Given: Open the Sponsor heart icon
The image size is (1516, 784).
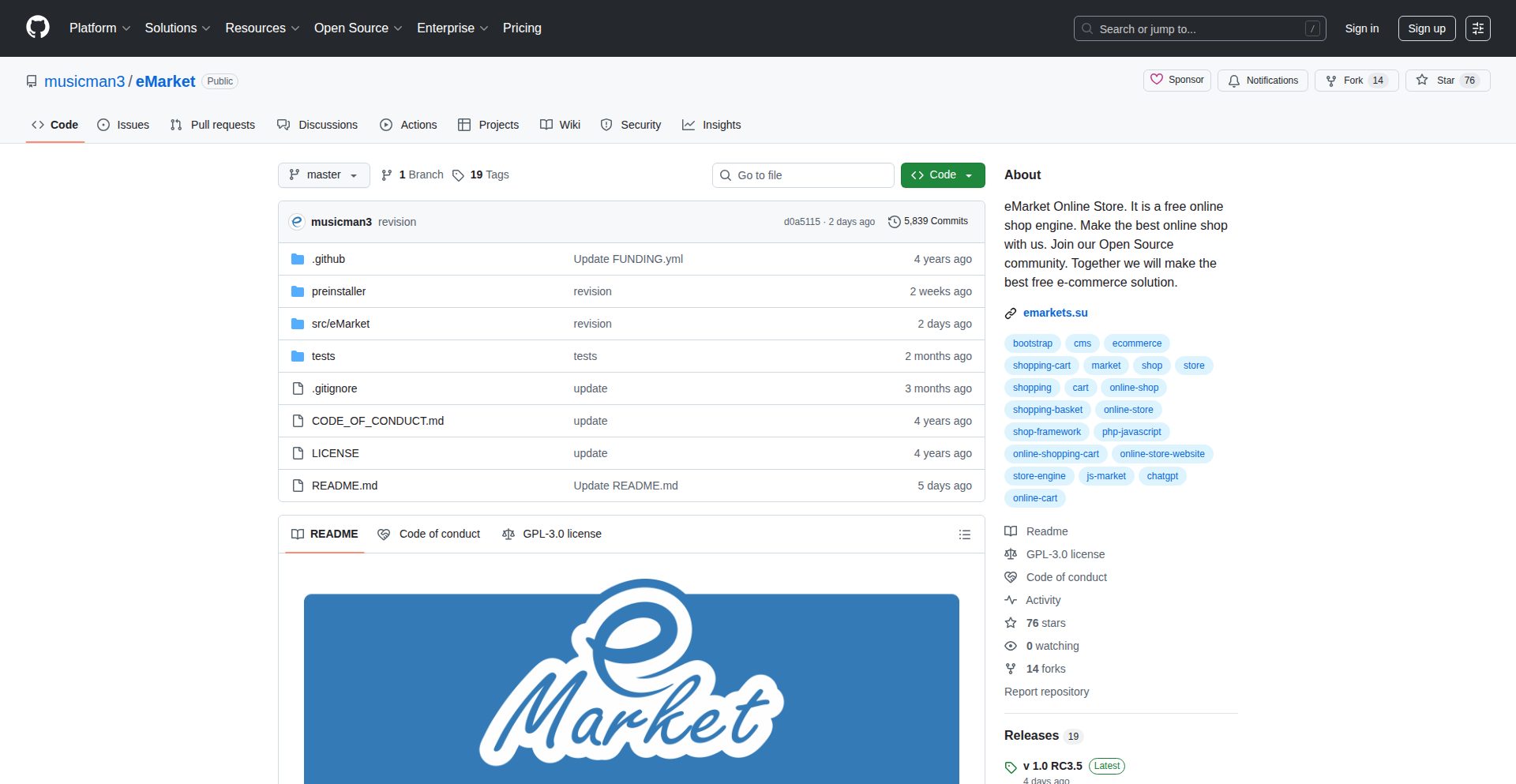Looking at the screenshot, I should coord(1158,80).
